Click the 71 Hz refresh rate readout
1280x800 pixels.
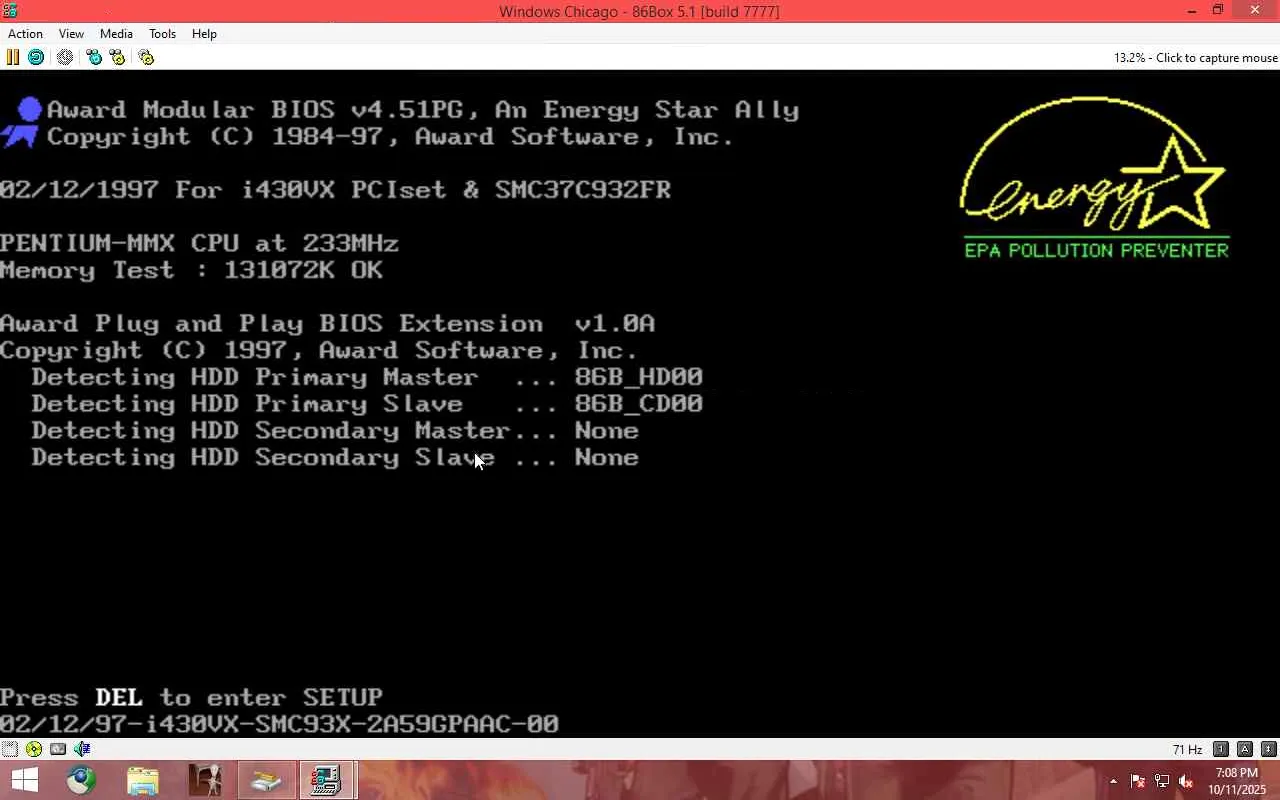click(x=1188, y=750)
